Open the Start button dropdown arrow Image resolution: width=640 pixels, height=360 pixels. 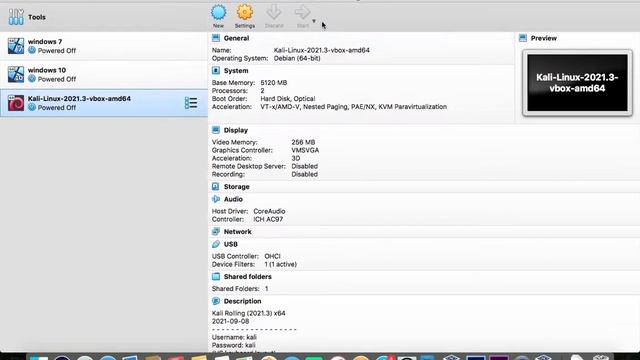[314, 21]
